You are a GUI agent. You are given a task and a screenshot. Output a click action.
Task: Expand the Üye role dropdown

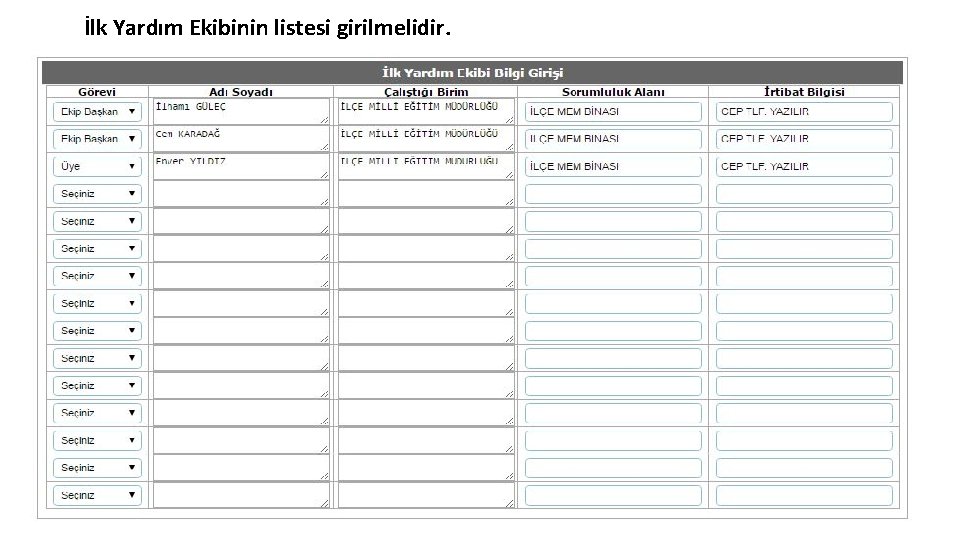pos(97,167)
